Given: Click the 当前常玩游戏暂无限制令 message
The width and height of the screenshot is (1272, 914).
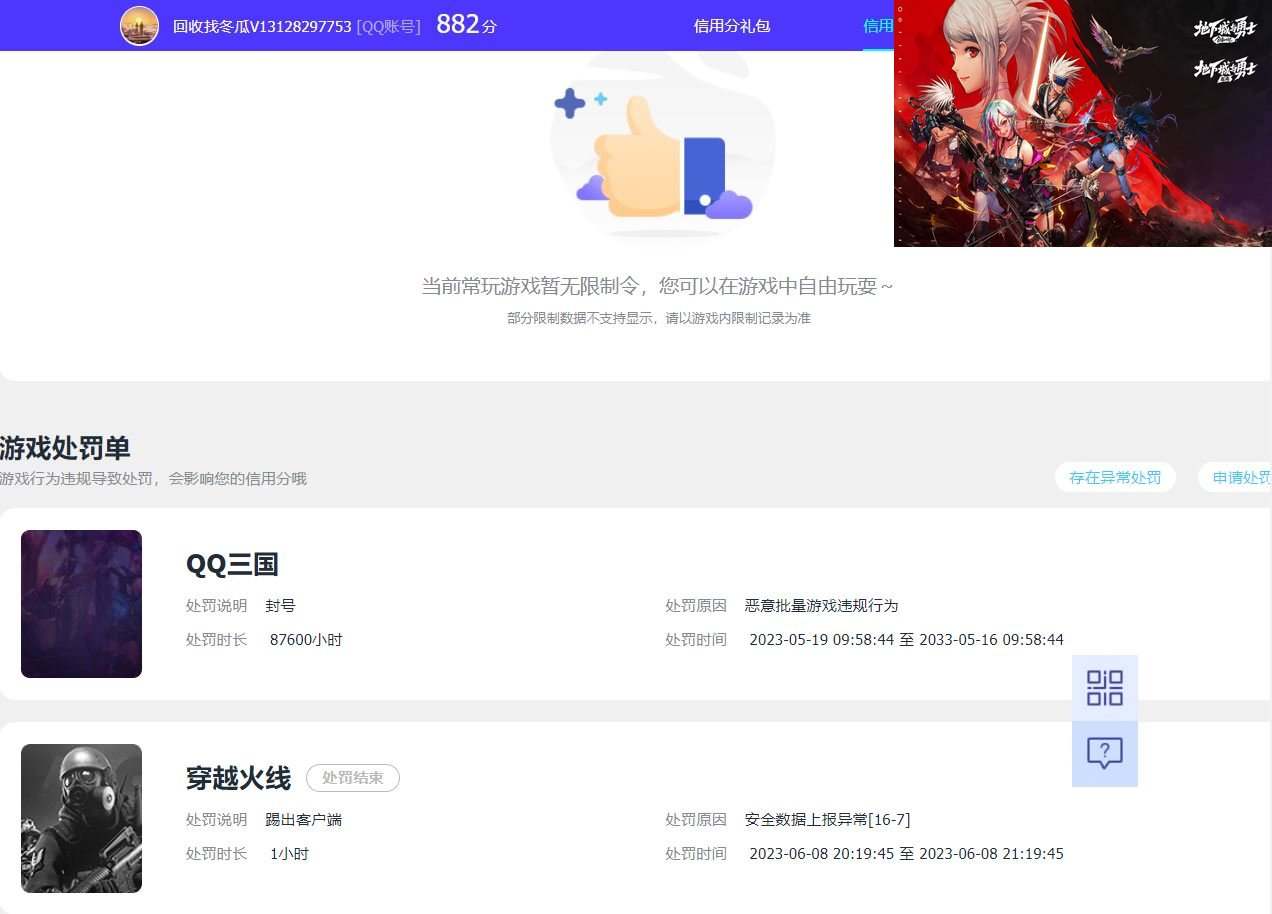Looking at the screenshot, I should tap(657, 287).
